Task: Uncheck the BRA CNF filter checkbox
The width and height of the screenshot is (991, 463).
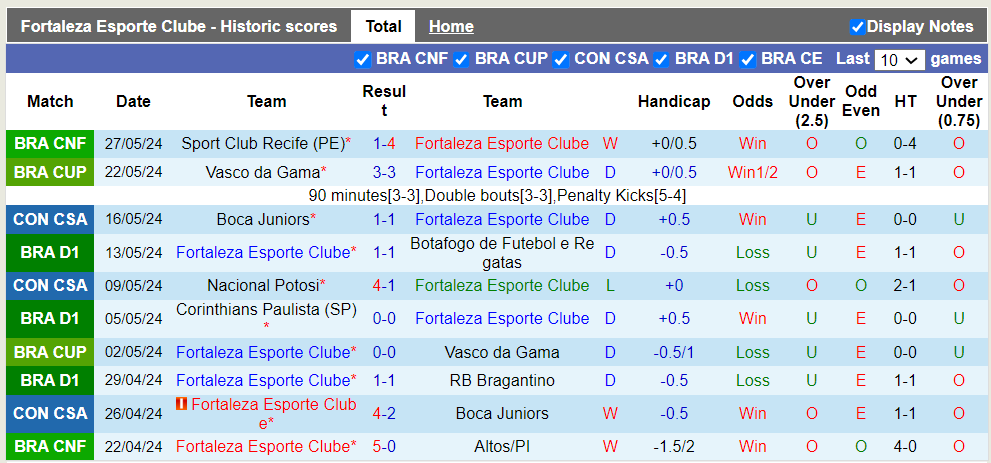Action: 363,59
